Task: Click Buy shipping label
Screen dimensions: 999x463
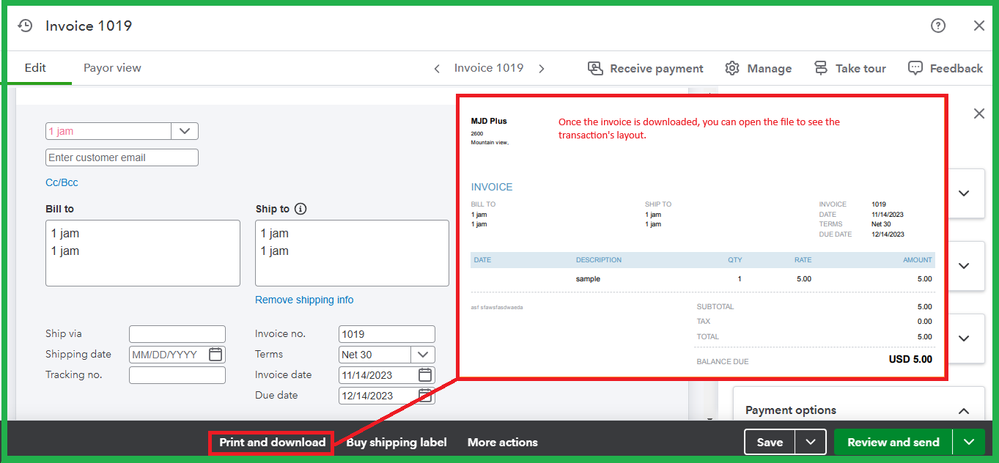Action: pos(396,442)
